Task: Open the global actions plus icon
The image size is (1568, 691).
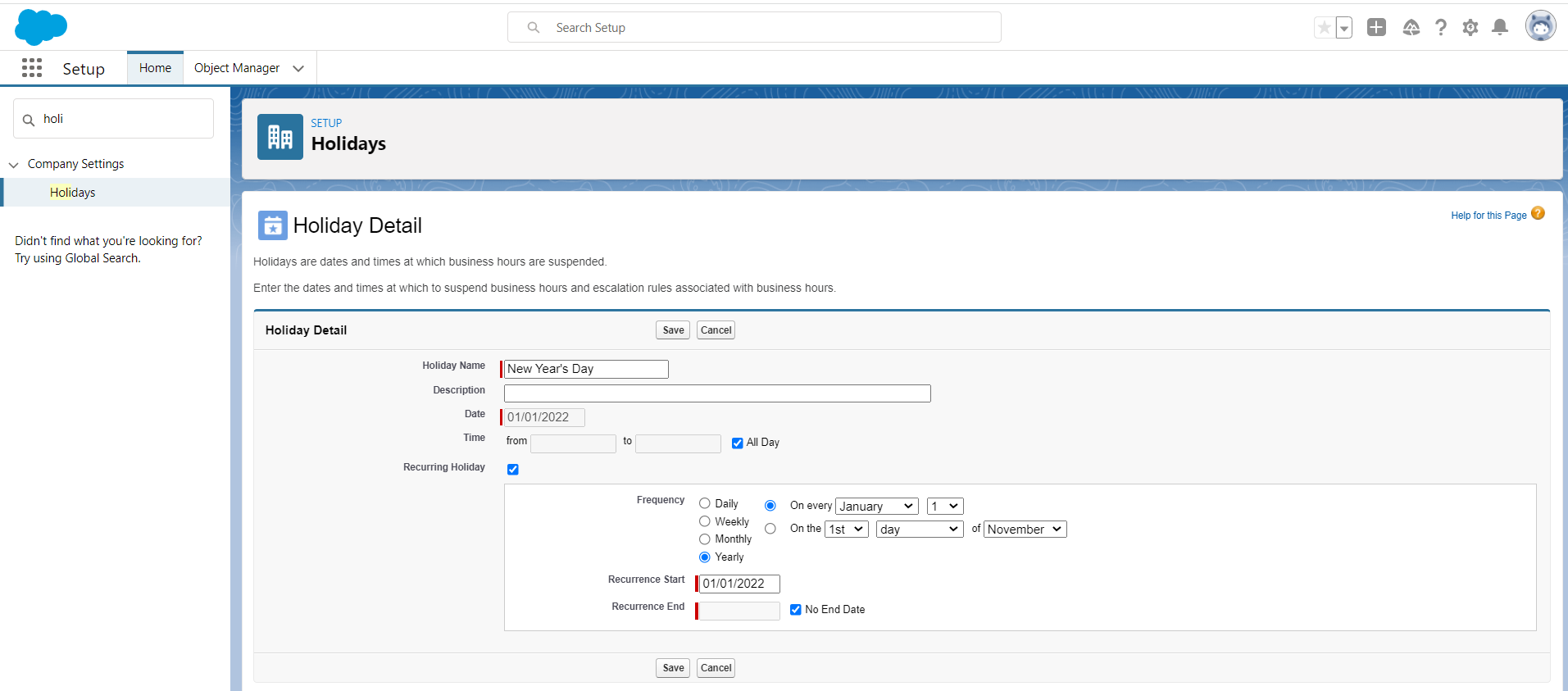Action: pos(1376,27)
